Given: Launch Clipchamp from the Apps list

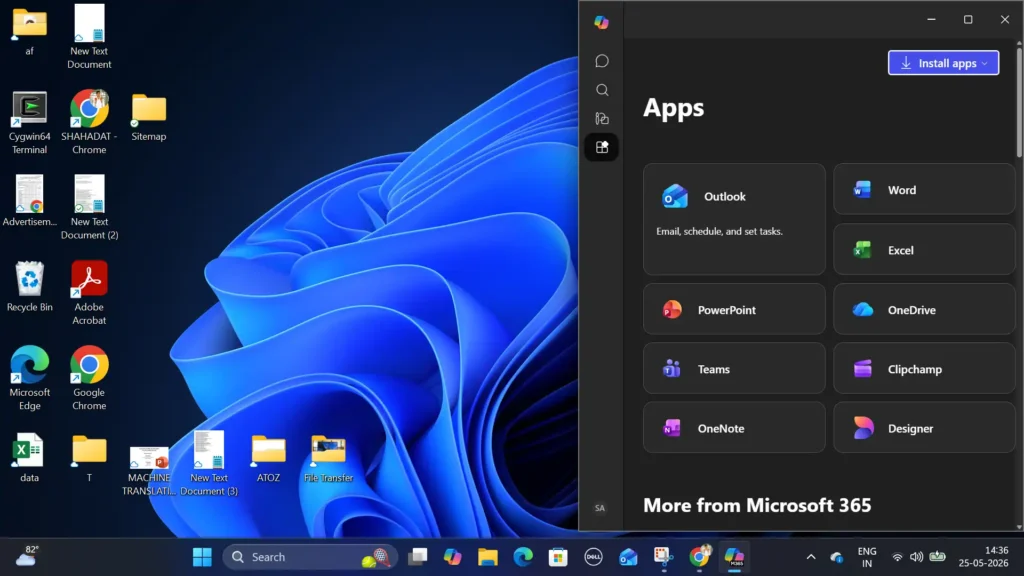Looking at the screenshot, I should point(924,369).
